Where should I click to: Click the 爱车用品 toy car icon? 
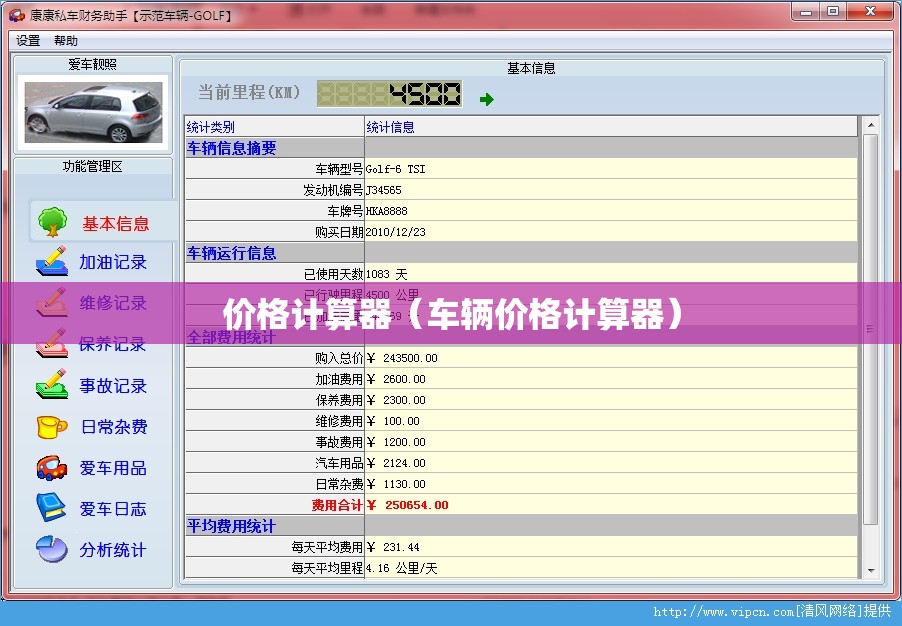[x=52, y=468]
